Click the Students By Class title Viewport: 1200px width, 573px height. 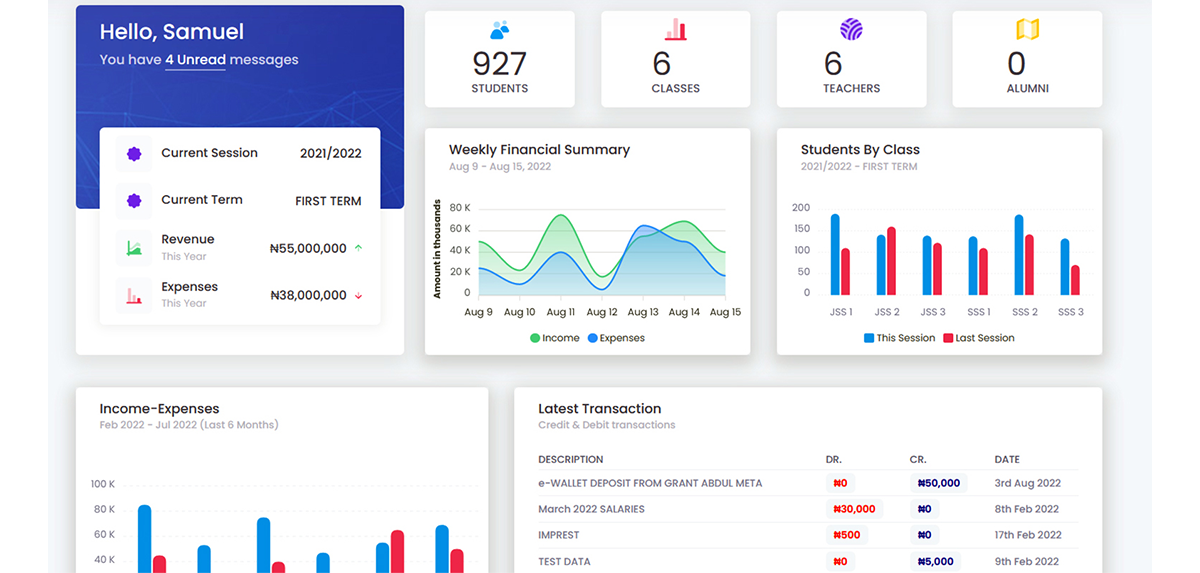860,150
